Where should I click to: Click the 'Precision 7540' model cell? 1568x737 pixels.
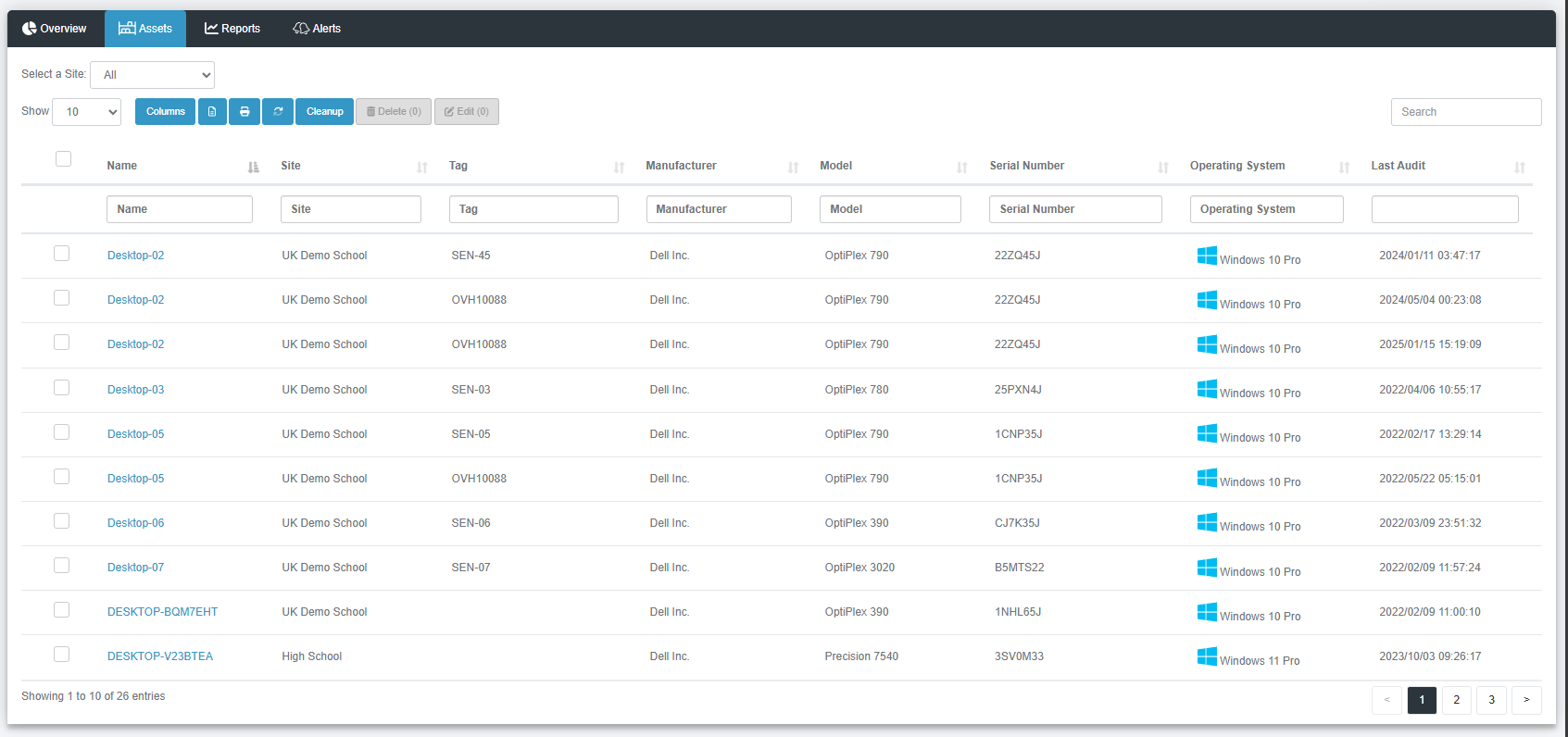pos(861,656)
